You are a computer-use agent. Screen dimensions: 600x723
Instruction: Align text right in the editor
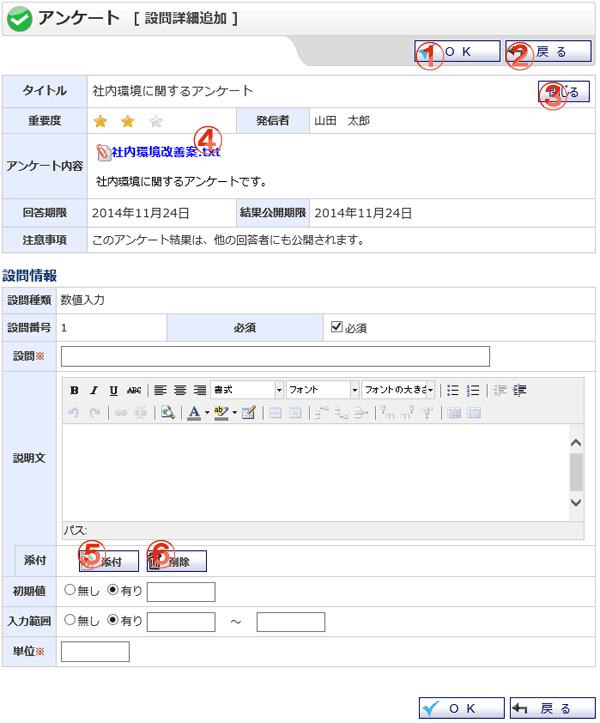click(x=200, y=391)
